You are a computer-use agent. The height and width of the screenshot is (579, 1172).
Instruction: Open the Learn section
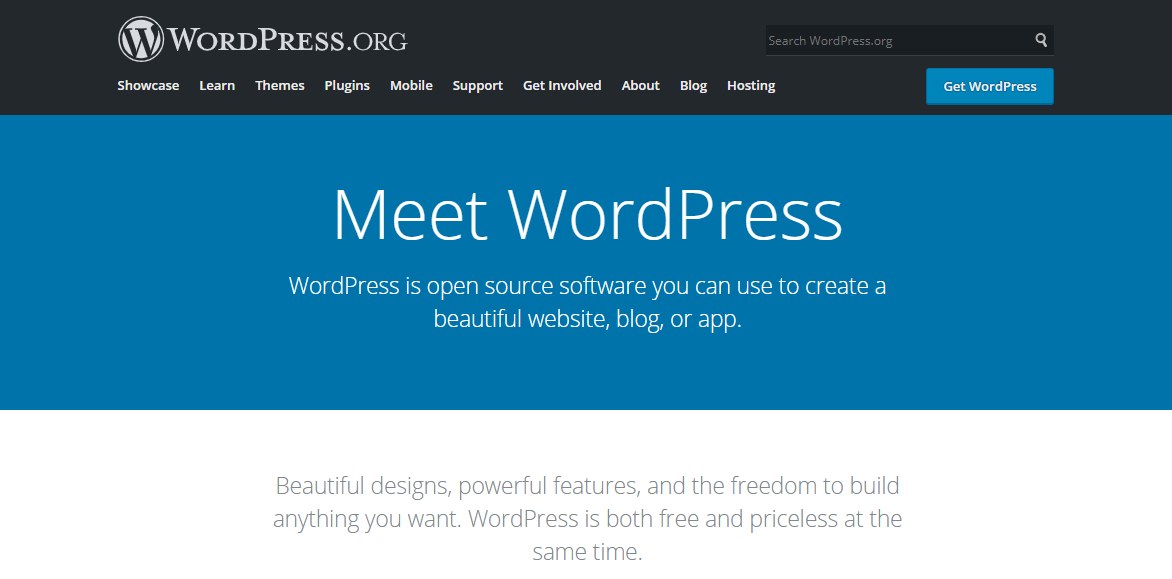point(217,85)
